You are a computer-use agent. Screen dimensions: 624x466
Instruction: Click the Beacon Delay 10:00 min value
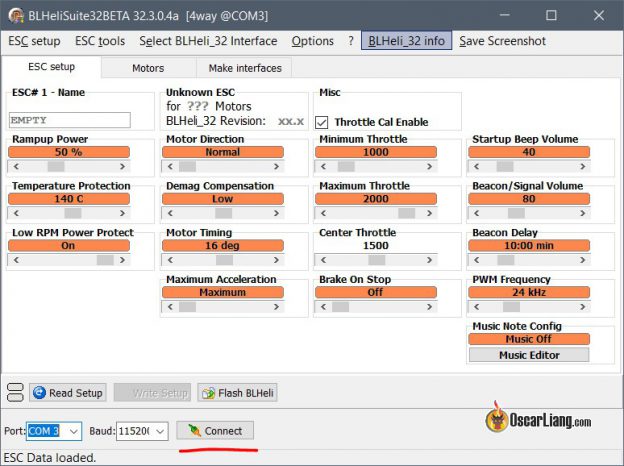(x=529, y=246)
